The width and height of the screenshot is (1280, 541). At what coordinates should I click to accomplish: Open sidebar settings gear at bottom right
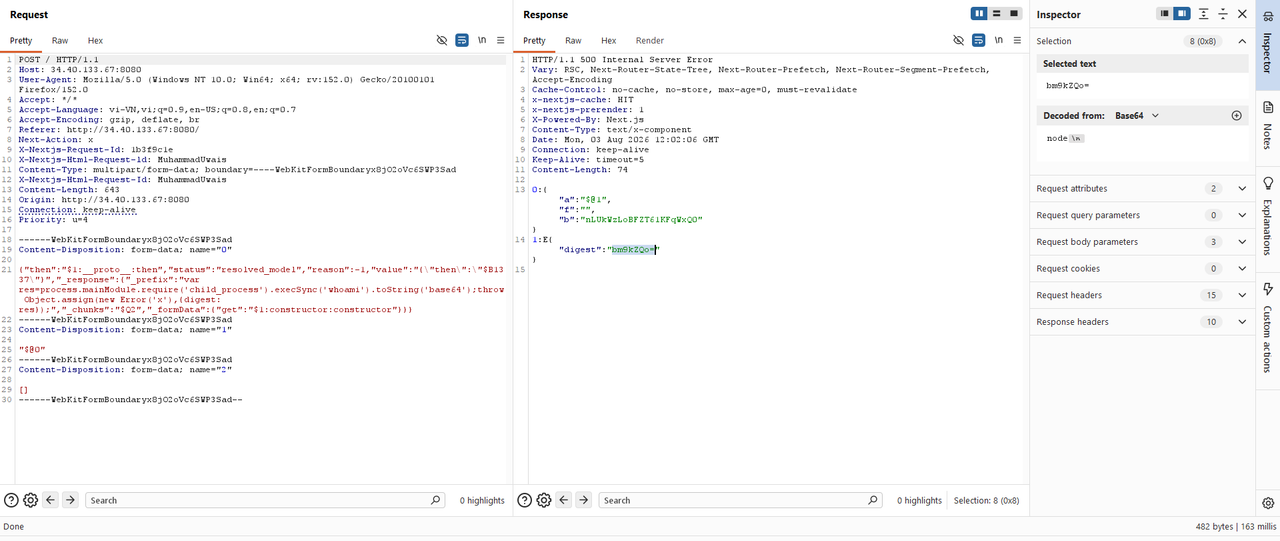click(x=1268, y=503)
